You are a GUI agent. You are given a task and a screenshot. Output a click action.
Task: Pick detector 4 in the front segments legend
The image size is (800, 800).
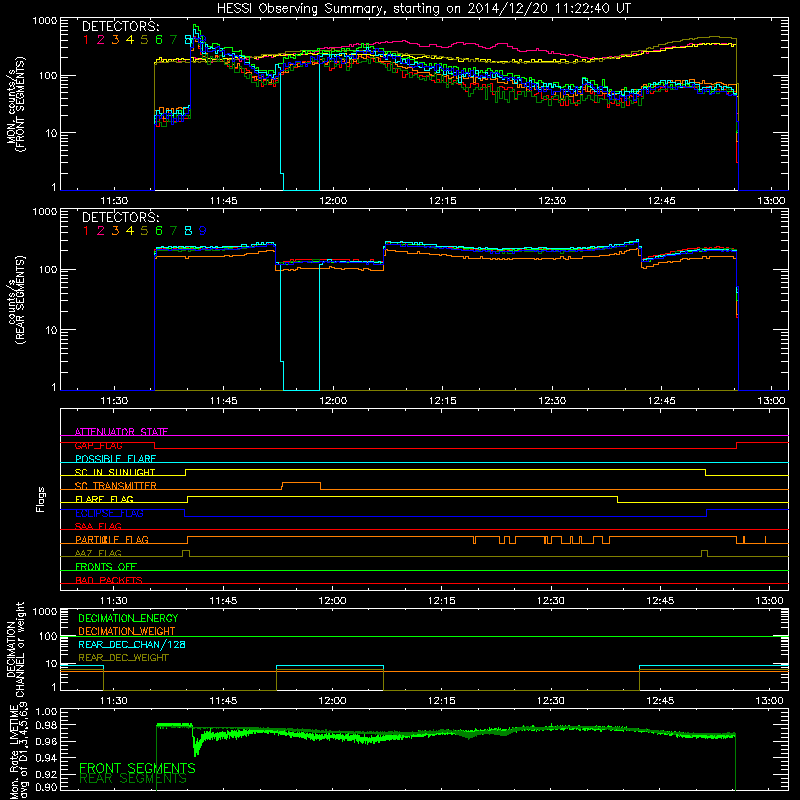point(130,40)
